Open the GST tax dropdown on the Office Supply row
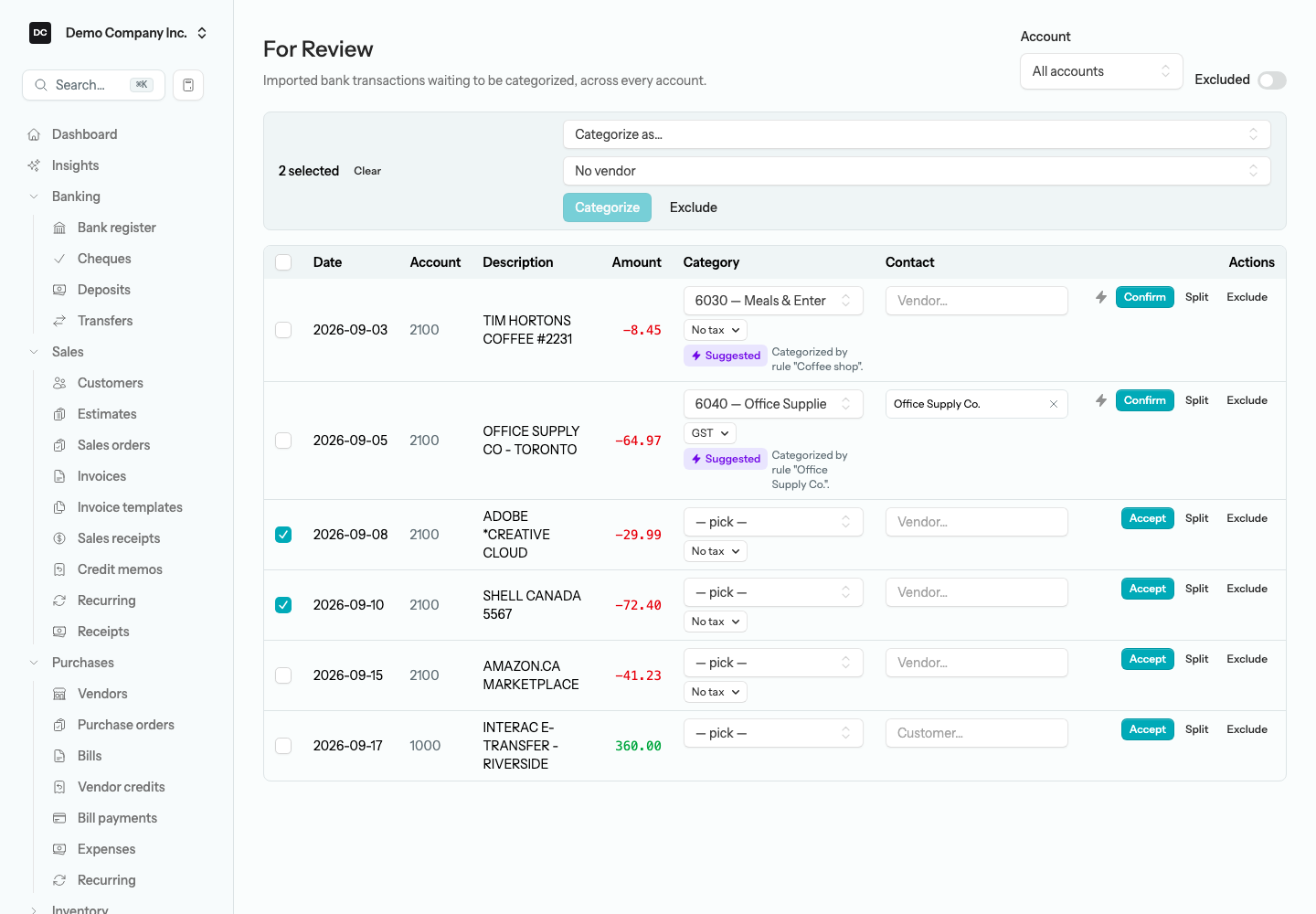1316x914 pixels. click(x=709, y=433)
